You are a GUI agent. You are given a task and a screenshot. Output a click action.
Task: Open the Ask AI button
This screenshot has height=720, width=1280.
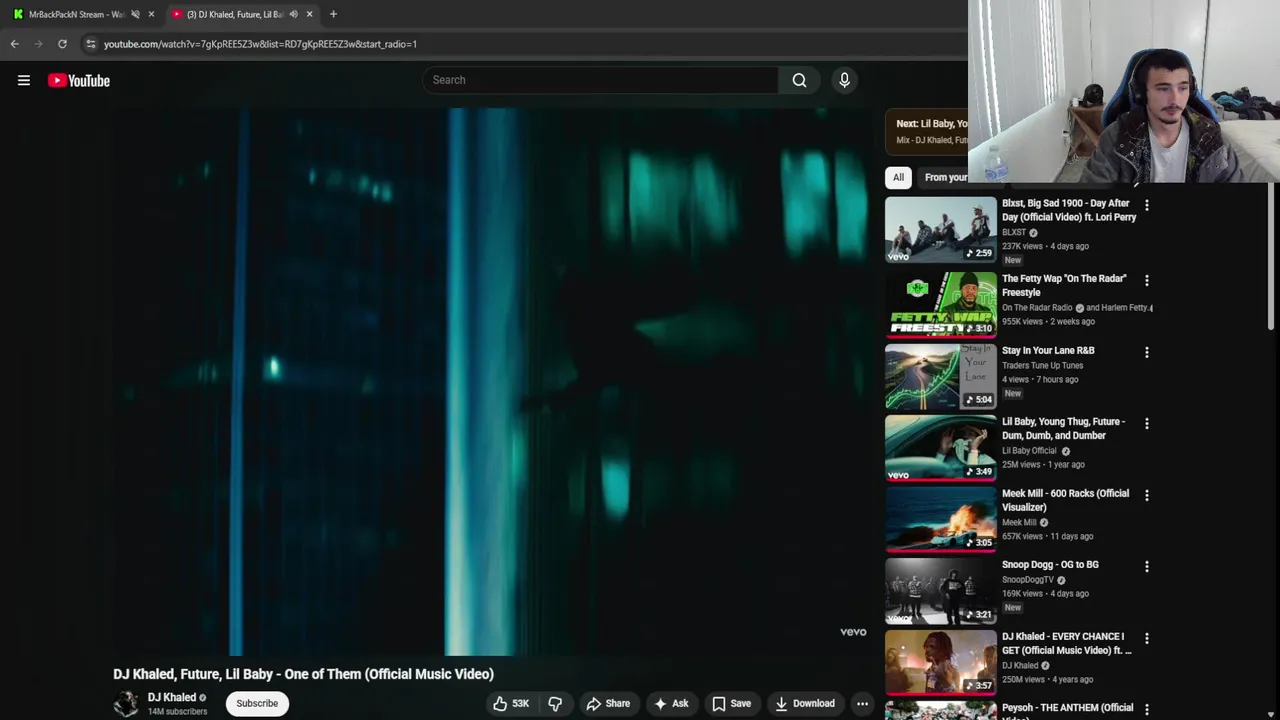click(671, 703)
